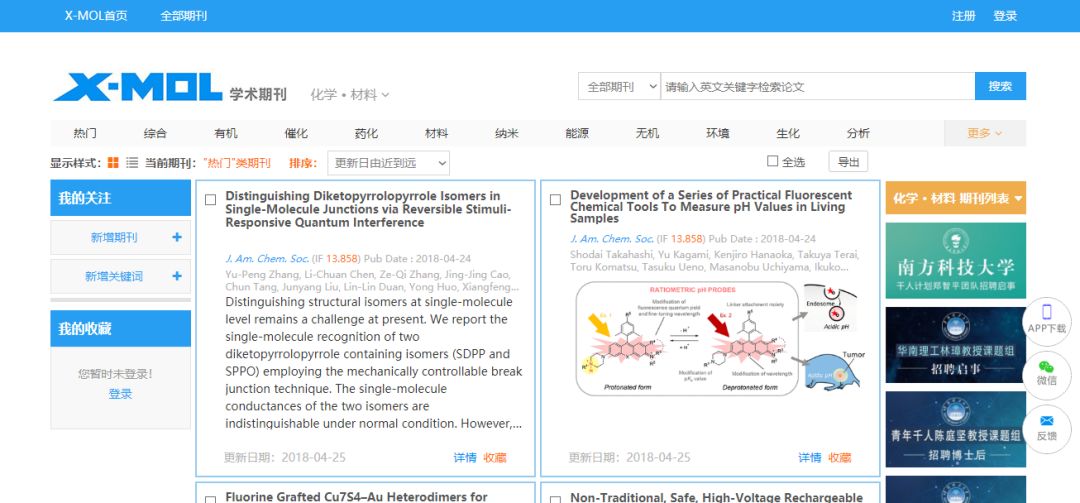
Task: Open the 全部期刊 search scope dropdown
Action: point(619,87)
